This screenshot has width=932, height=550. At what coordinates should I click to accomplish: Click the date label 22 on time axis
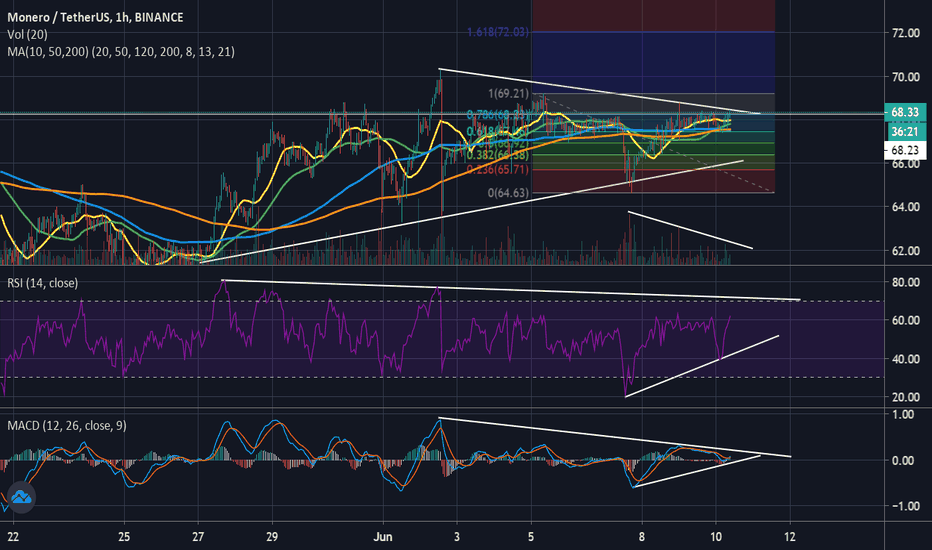point(12,536)
